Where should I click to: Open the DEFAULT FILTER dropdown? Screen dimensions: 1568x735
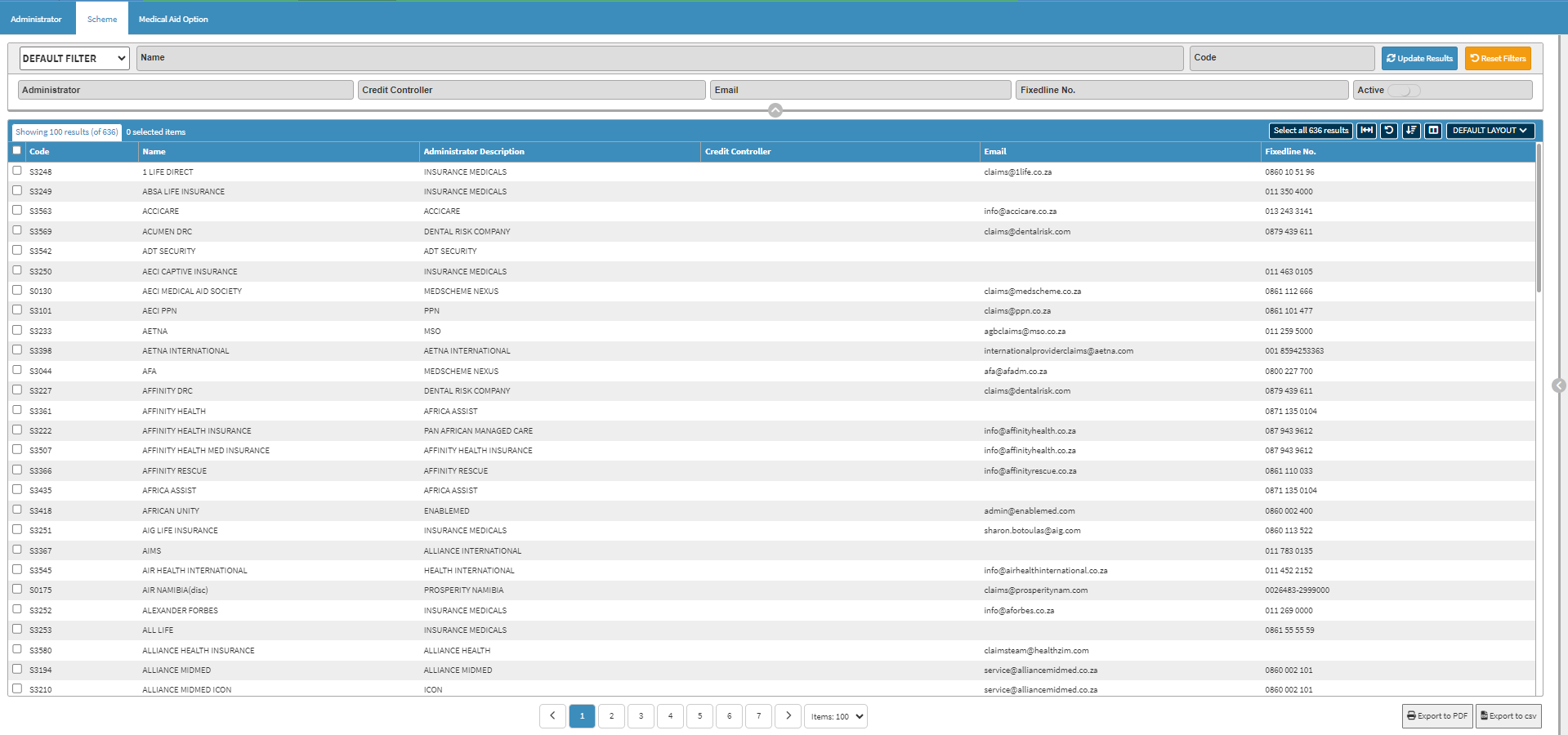(74, 58)
